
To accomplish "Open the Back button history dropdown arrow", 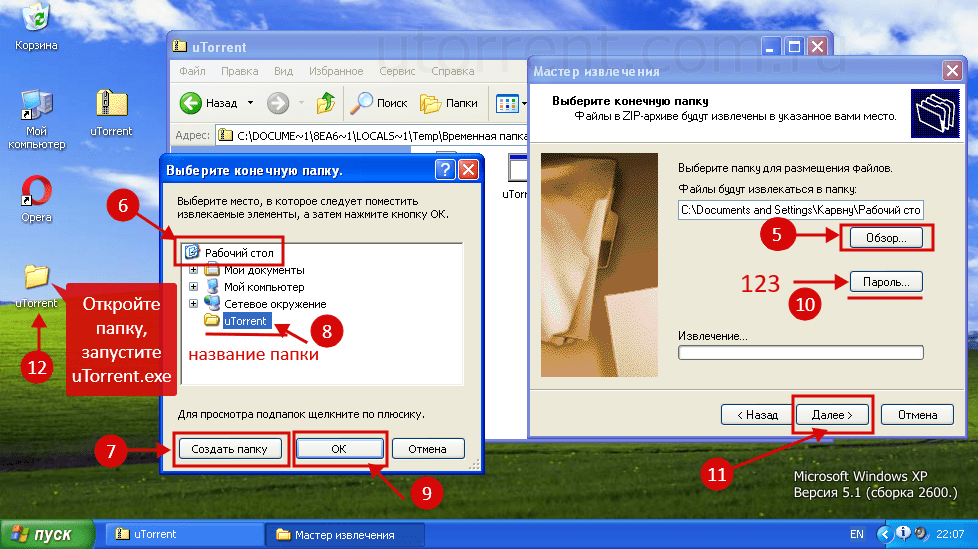I will (251, 103).
